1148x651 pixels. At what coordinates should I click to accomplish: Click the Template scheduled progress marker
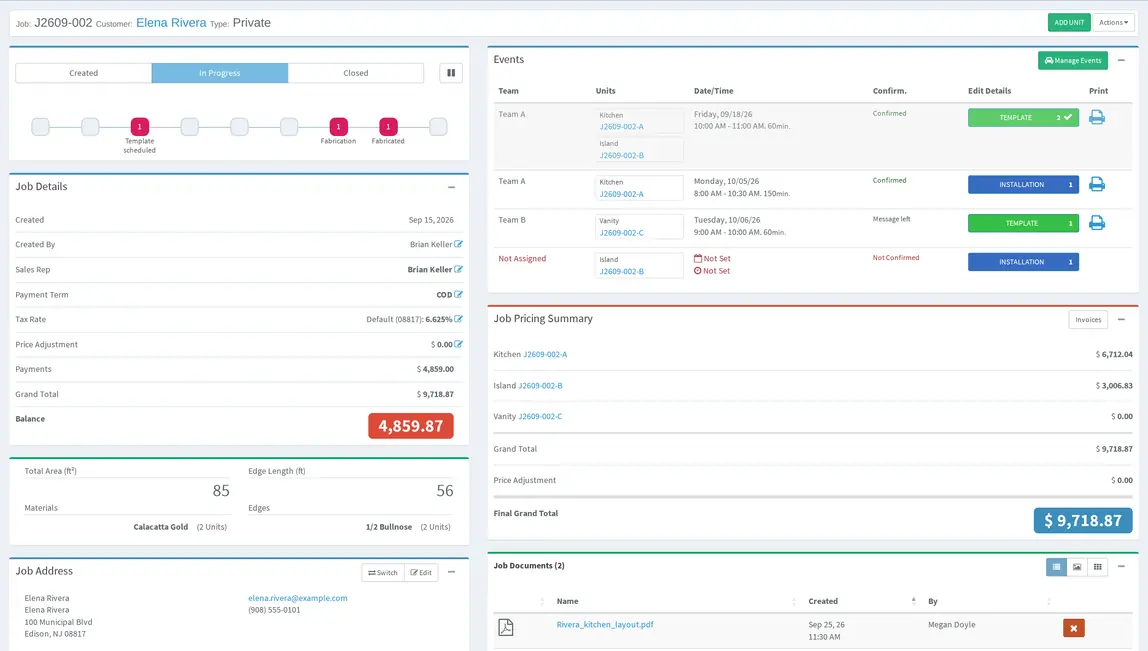tap(139, 127)
